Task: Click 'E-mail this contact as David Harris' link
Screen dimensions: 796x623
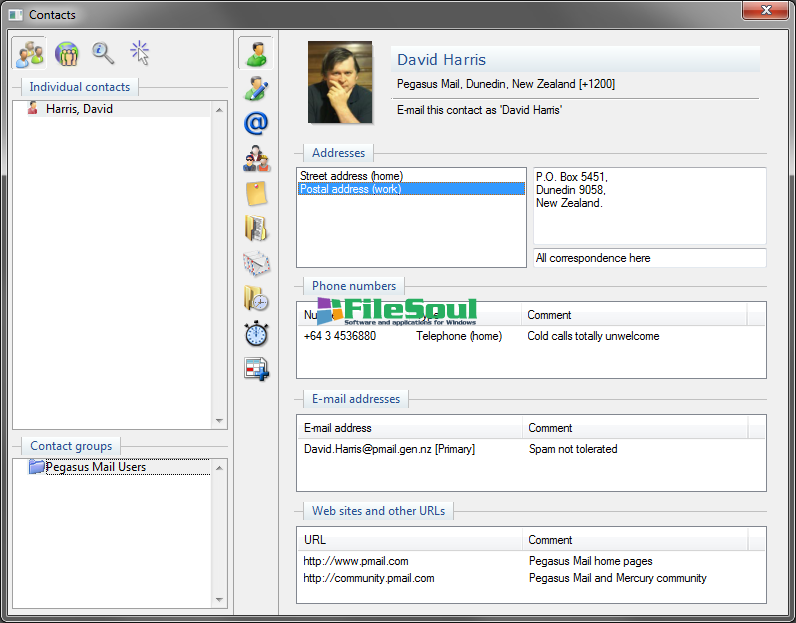Action: (479, 110)
